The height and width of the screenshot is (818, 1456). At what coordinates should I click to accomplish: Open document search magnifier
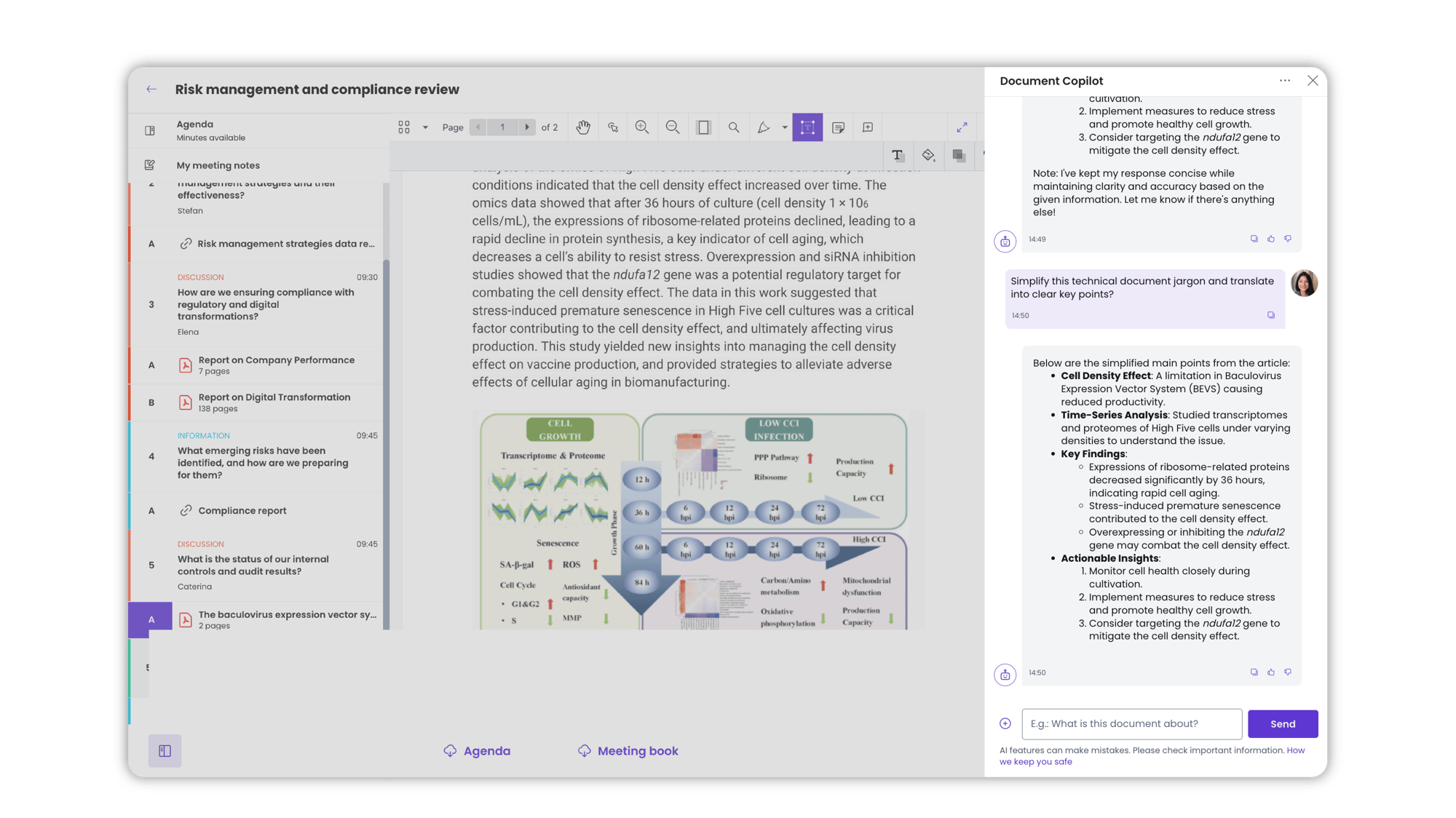(734, 127)
